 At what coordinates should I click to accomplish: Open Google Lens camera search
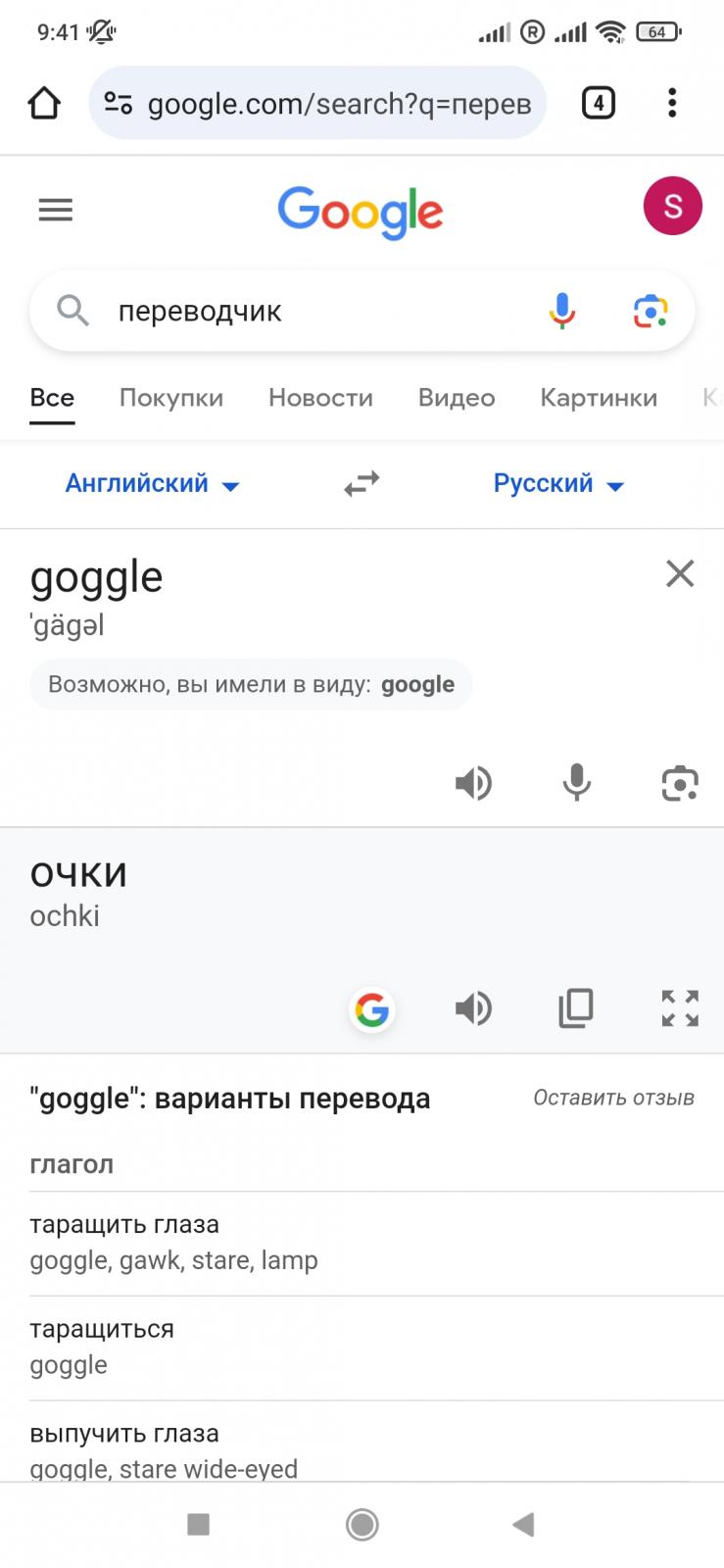click(x=651, y=311)
